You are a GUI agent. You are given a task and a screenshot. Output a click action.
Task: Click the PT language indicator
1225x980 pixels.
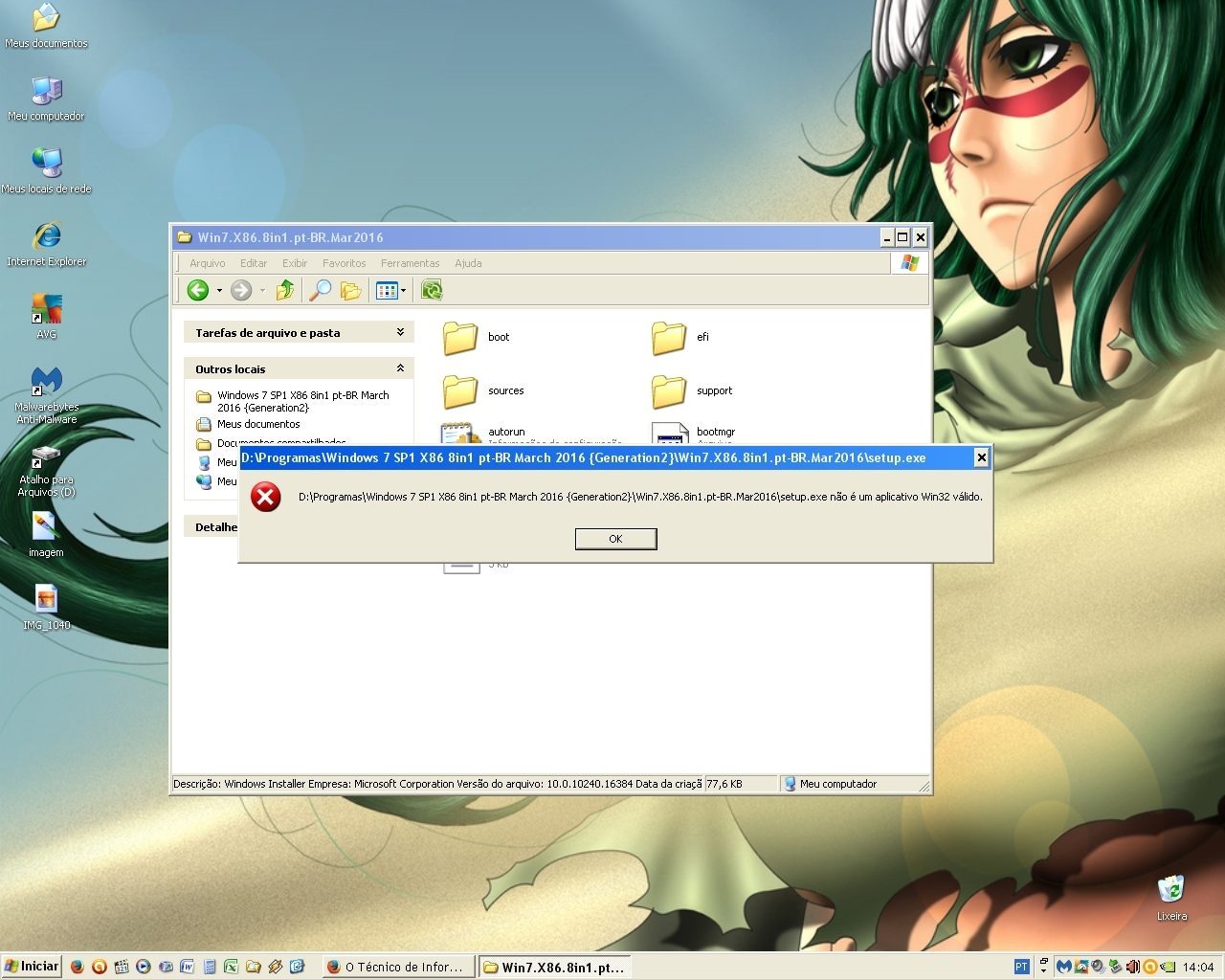1022,967
